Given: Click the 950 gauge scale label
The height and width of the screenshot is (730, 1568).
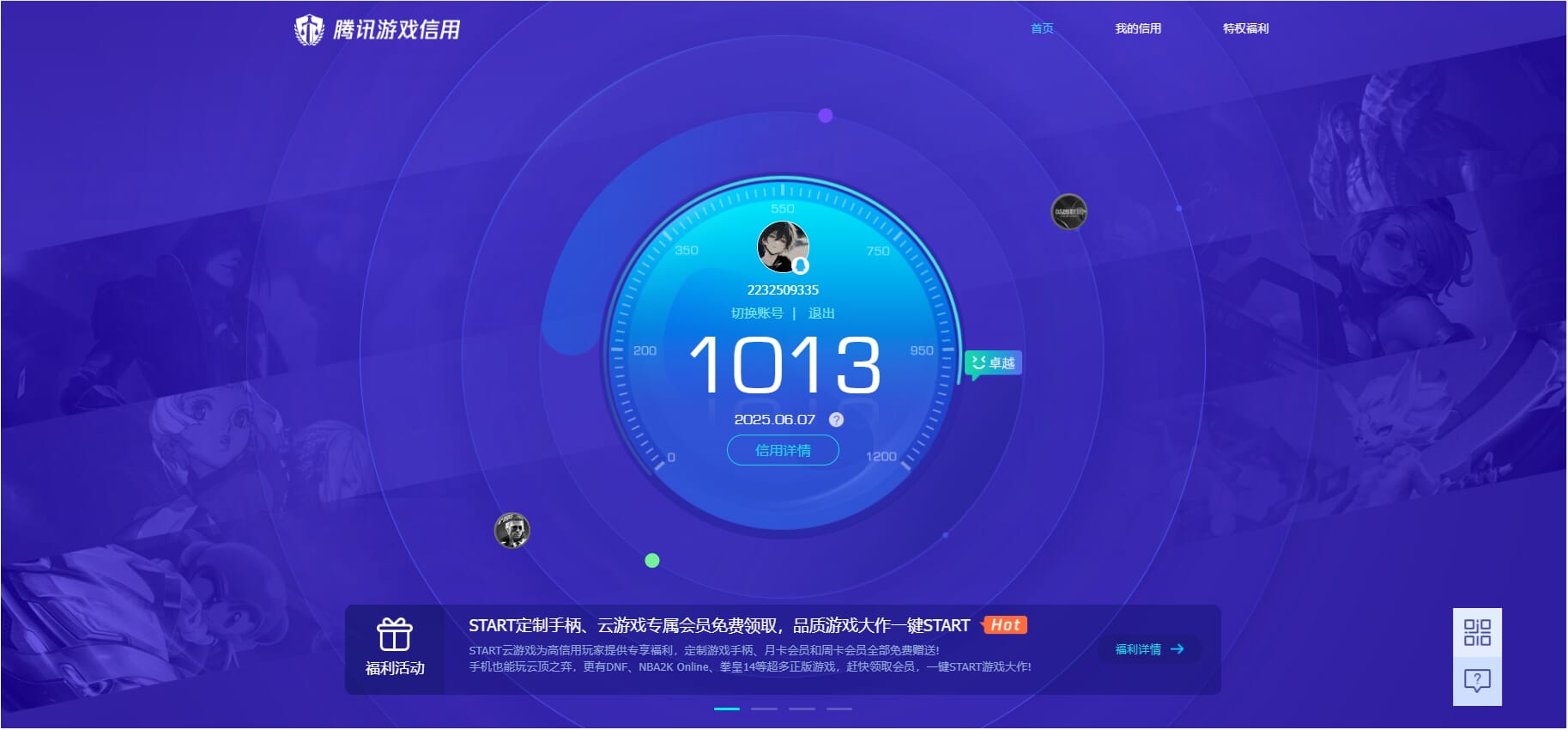Looking at the screenshot, I should [922, 350].
